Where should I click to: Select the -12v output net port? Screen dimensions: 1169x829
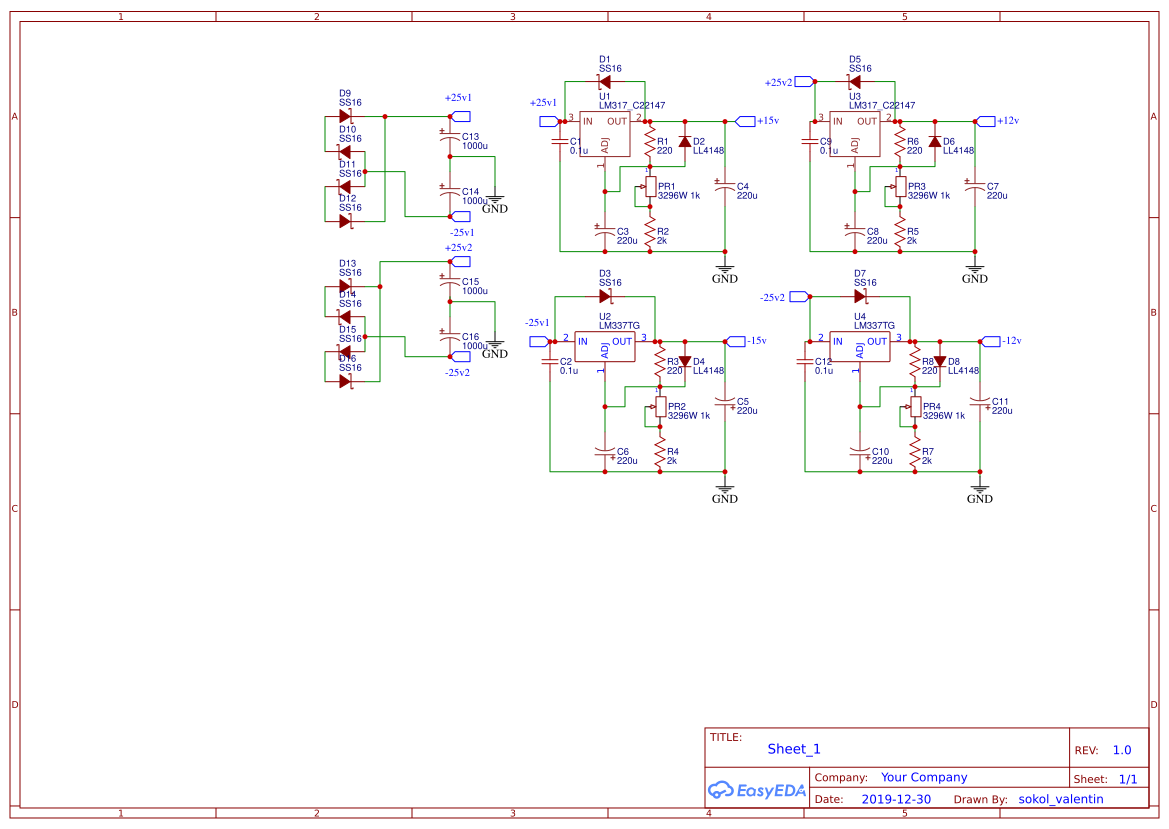tap(990, 341)
